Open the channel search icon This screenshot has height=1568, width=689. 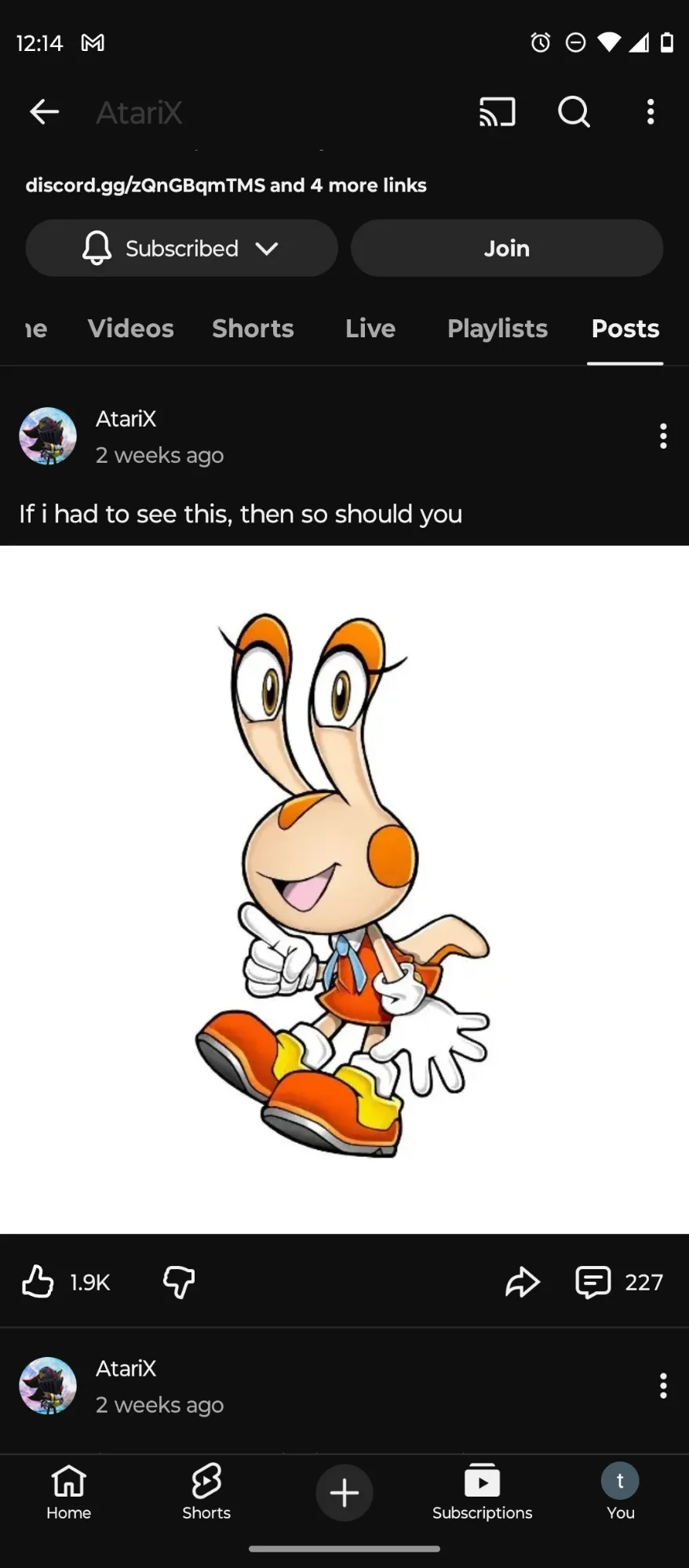click(x=574, y=112)
